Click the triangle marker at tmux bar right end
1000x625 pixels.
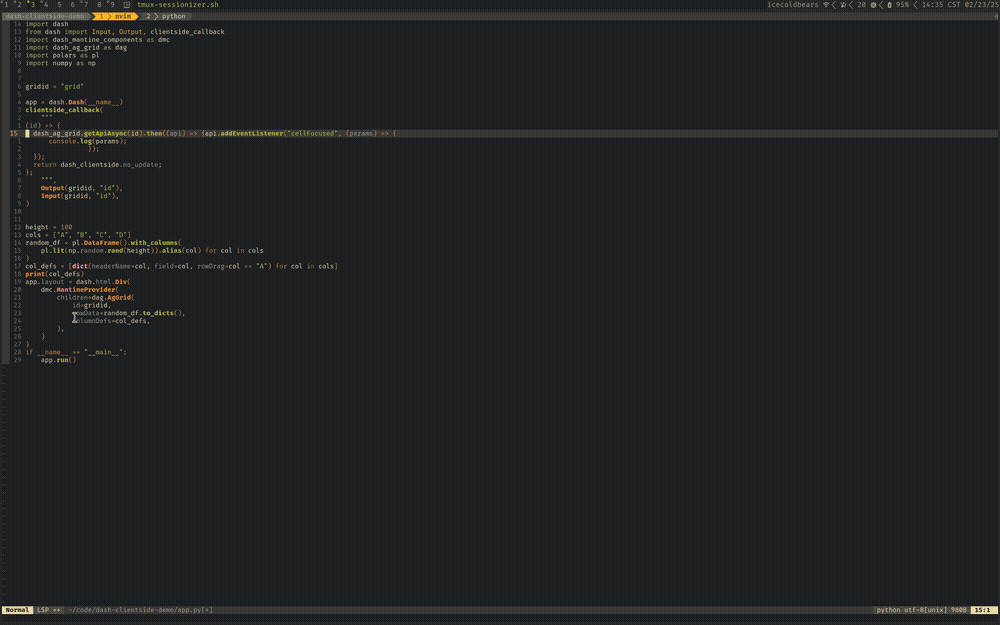point(996,16)
